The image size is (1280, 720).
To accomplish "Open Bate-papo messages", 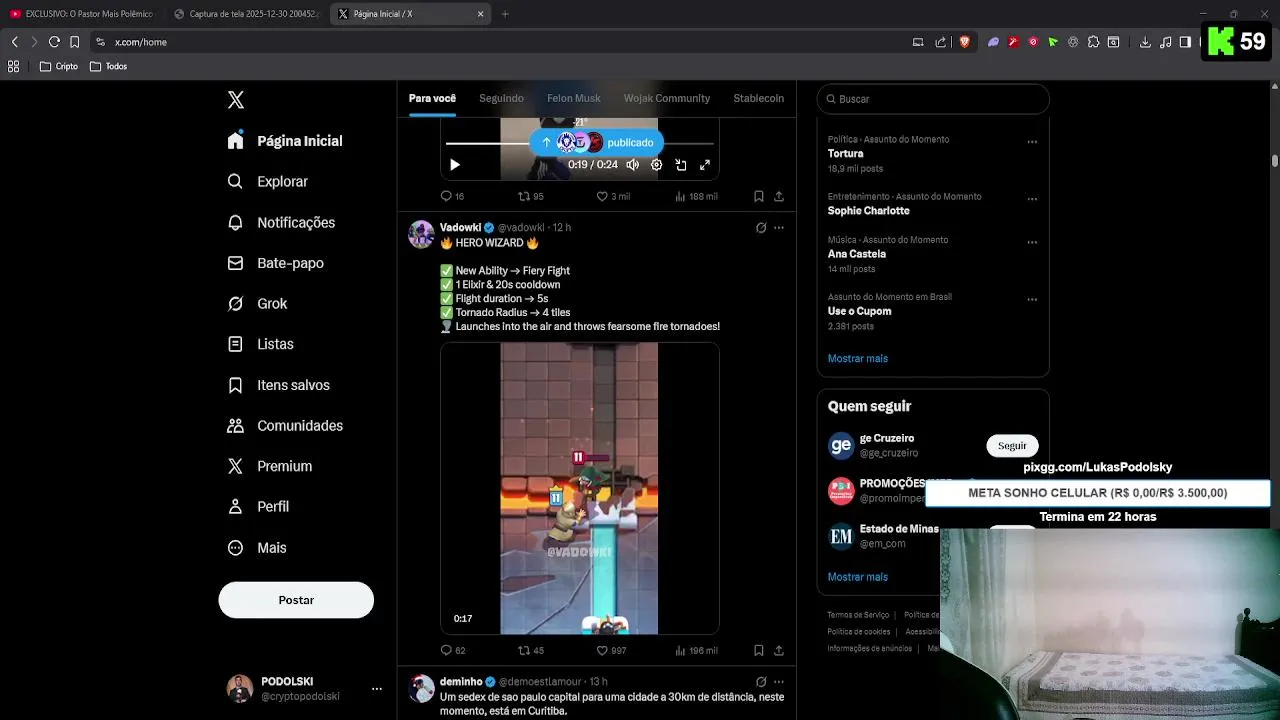I will click(x=276, y=263).
